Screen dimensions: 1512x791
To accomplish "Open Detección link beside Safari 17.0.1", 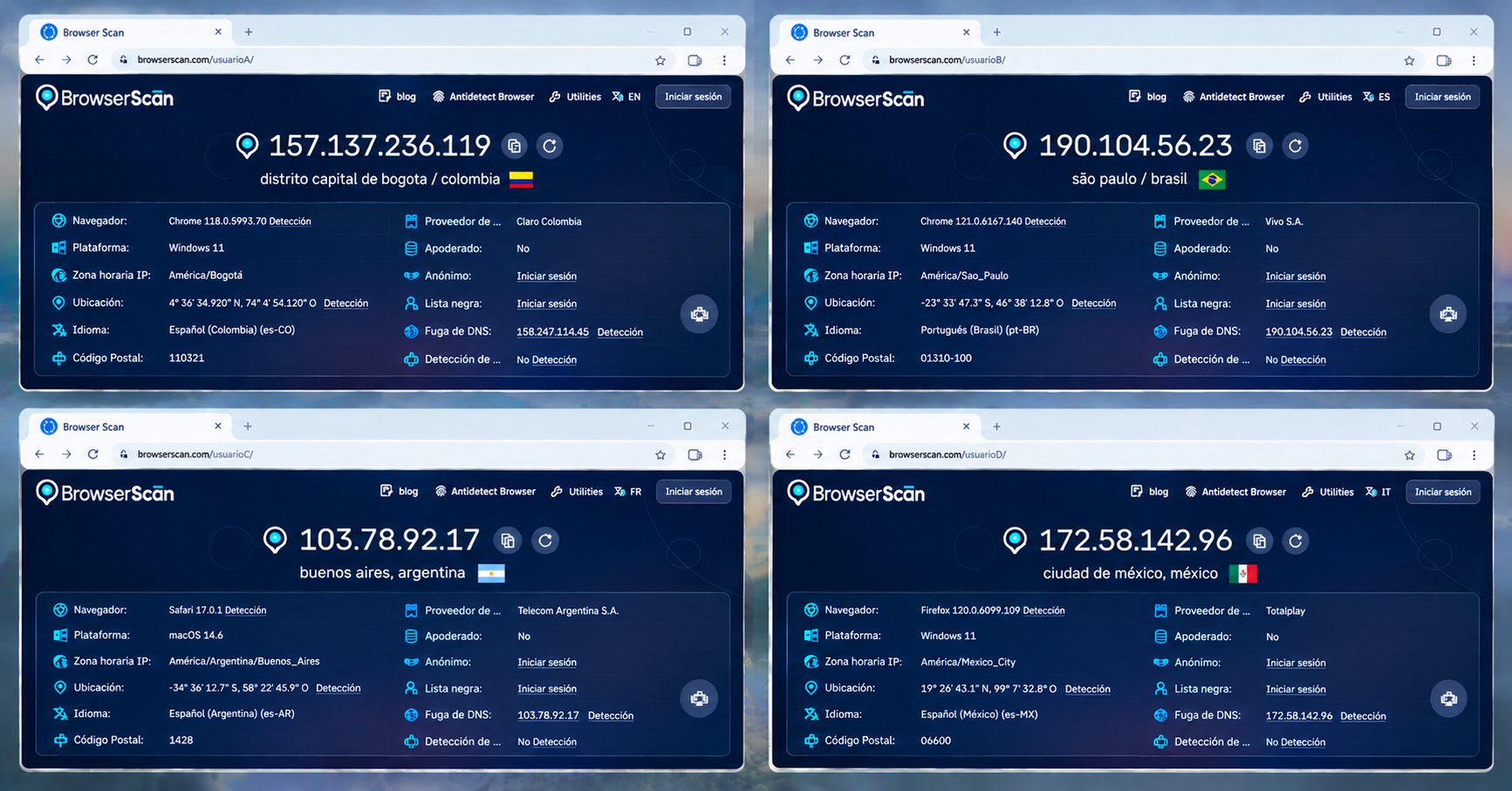I will pos(245,610).
